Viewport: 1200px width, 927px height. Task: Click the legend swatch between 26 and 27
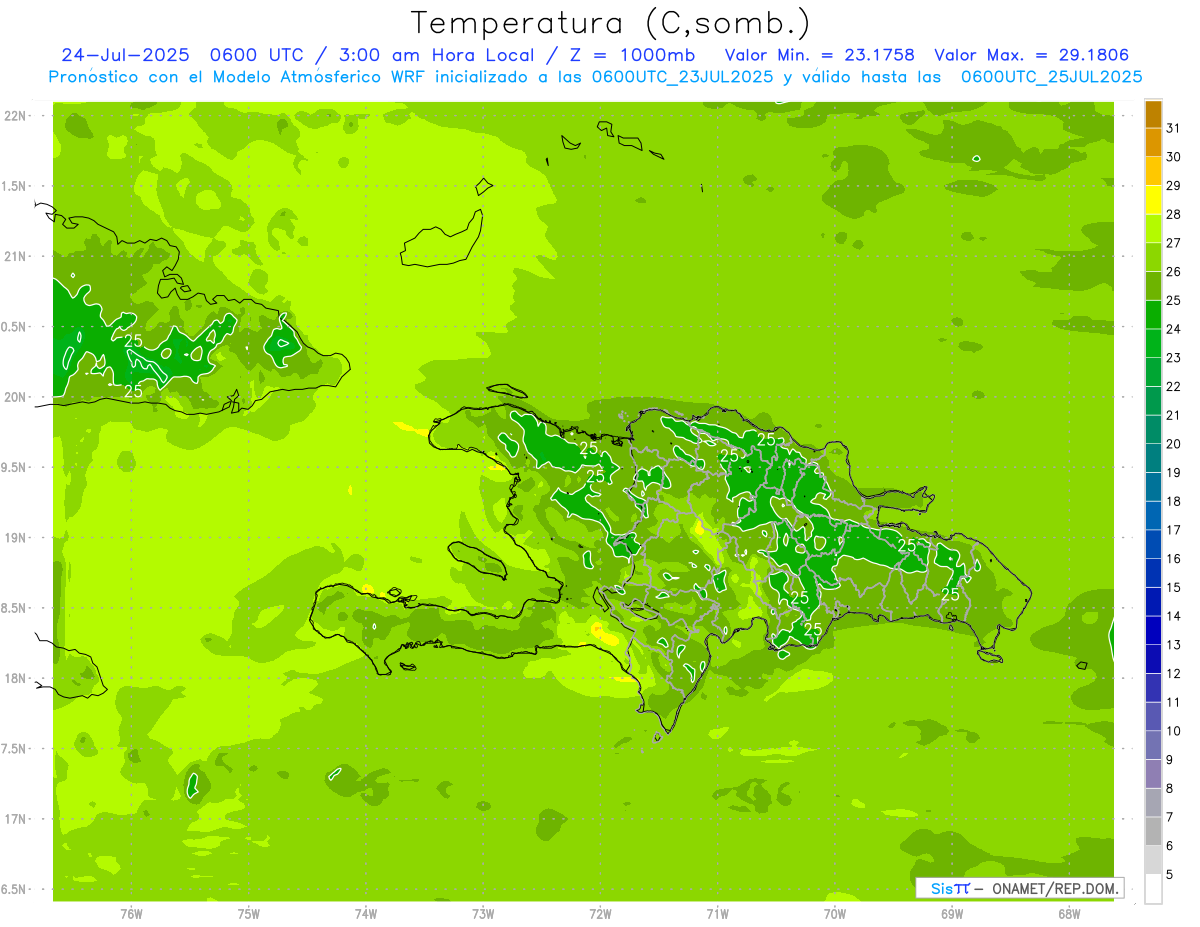click(x=1153, y=258)
